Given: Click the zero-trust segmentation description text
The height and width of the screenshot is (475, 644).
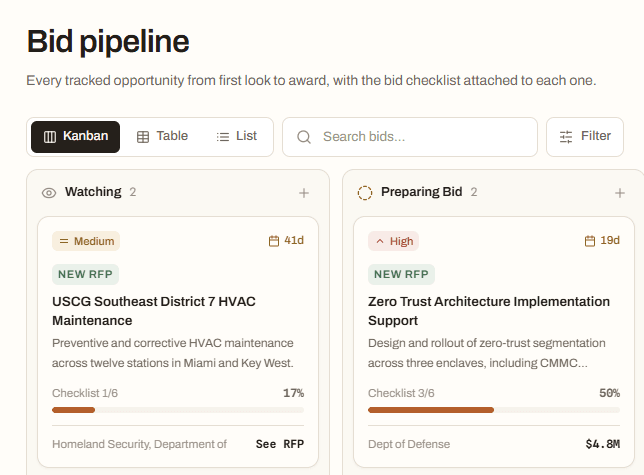Looking at the screenshot, I should tap(487, 353).
